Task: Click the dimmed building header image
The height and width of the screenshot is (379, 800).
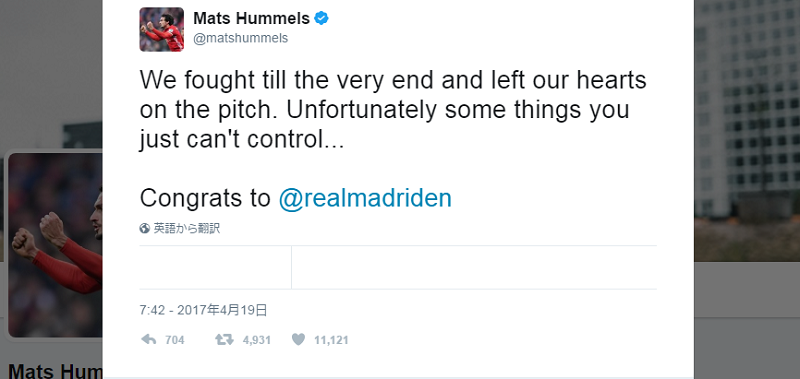Action: [x=746, y=131]
